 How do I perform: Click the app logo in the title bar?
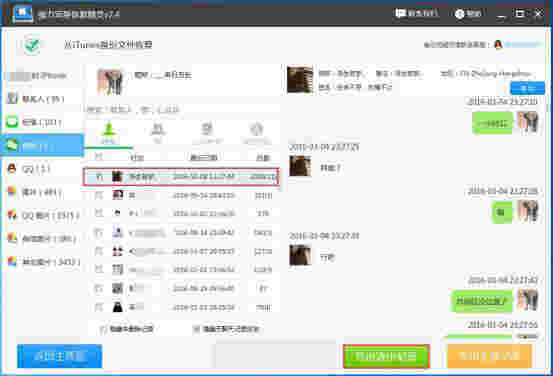pyautogui.click(x=23, y=14)
